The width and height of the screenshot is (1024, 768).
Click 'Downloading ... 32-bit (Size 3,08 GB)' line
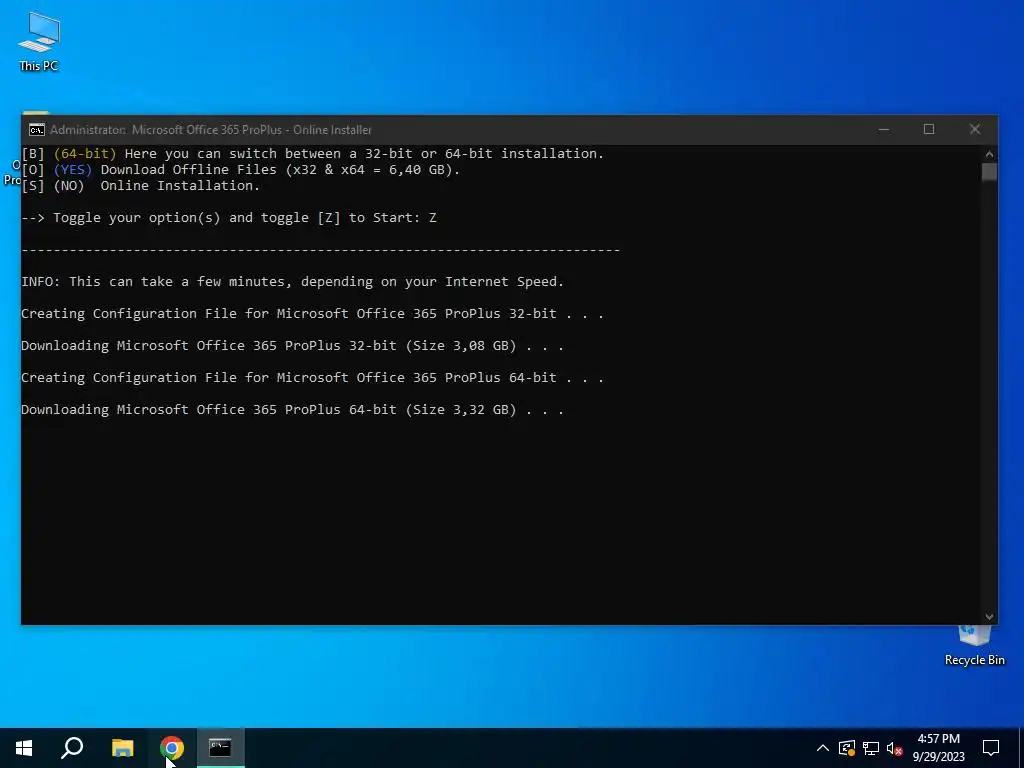[x=292, y=345]
